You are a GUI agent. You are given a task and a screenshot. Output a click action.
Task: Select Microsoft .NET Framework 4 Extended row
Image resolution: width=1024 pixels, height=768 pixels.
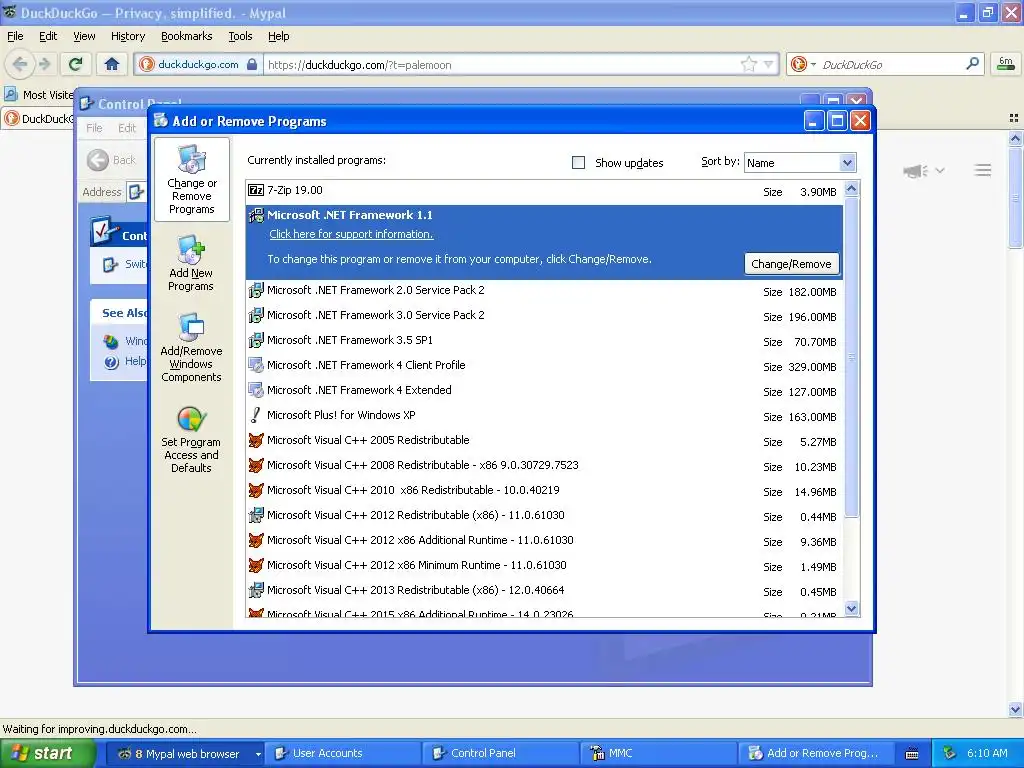click(544, 391)
